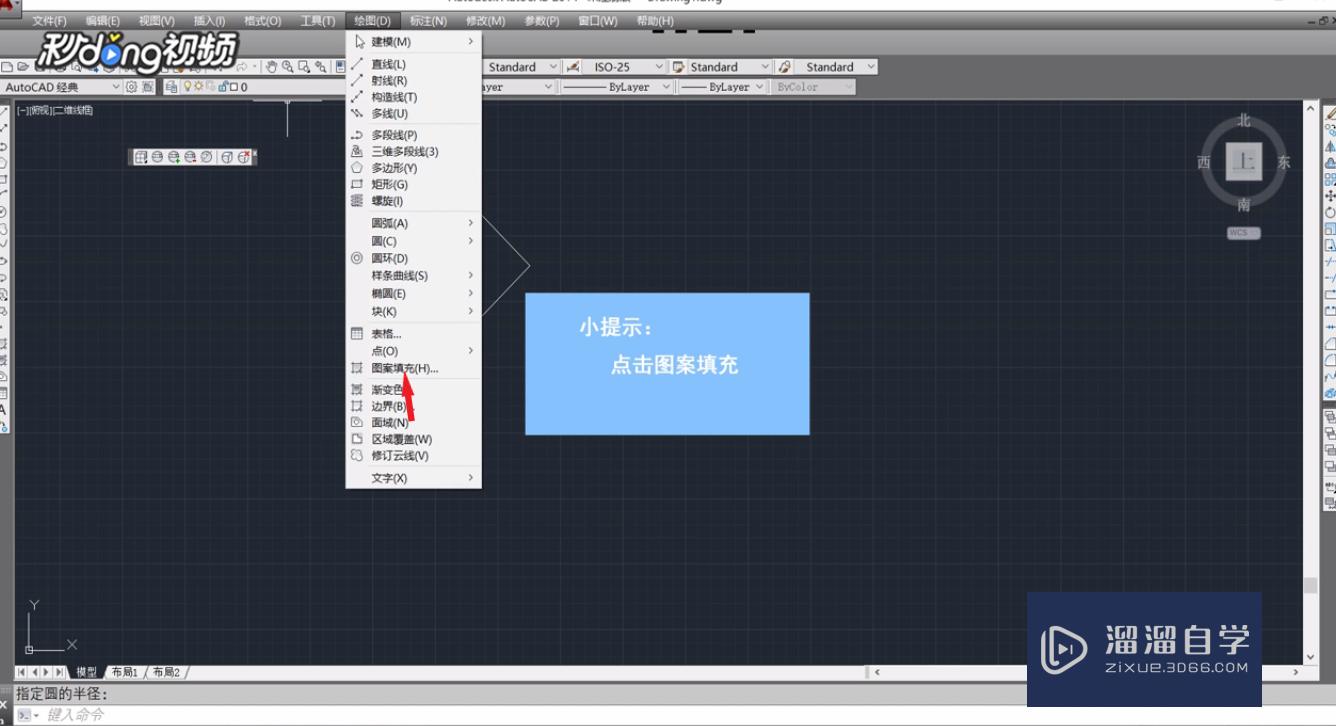
Task: Open the AutoCAD 经典 workspace dropdown
Action: [61, 87]
